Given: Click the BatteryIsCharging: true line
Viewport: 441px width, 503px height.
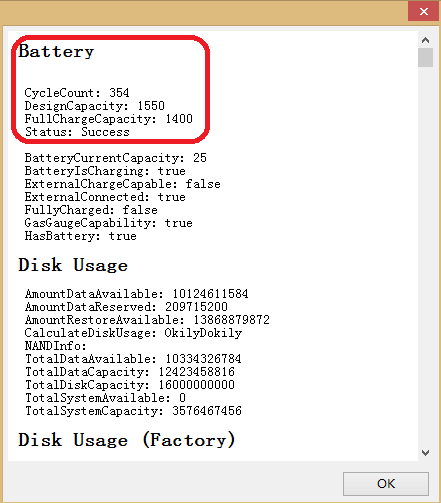Looking at the screenshot, I should click(105, 171).
